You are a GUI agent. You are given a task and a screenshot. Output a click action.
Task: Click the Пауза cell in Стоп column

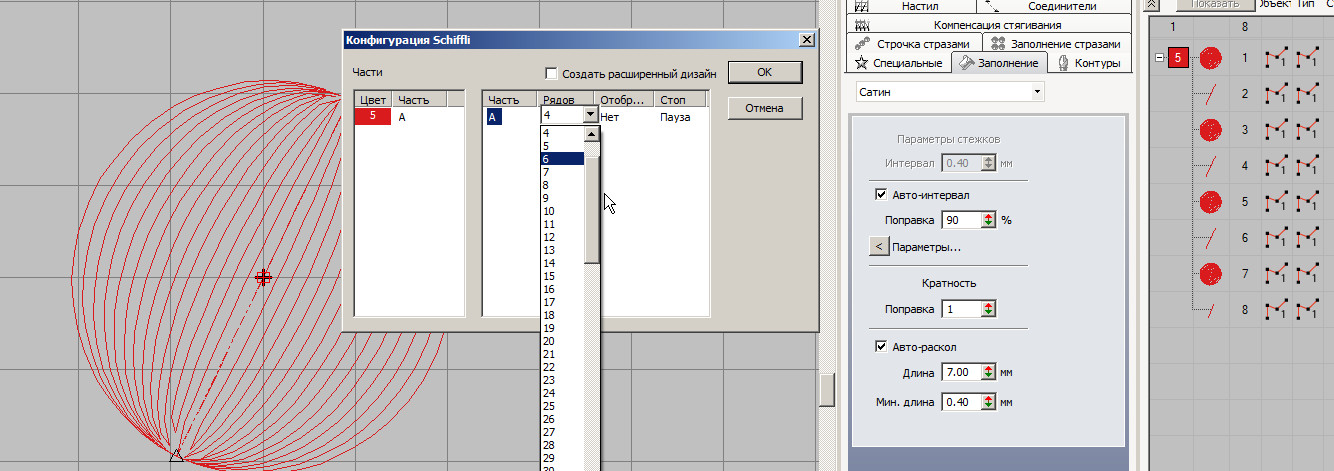pyautogui.click(x=675, y=117)
